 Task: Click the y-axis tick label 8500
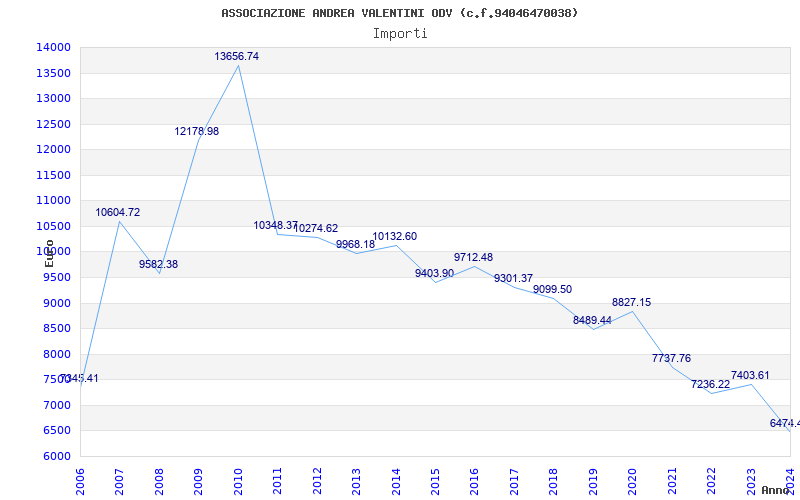click(56, 329)
